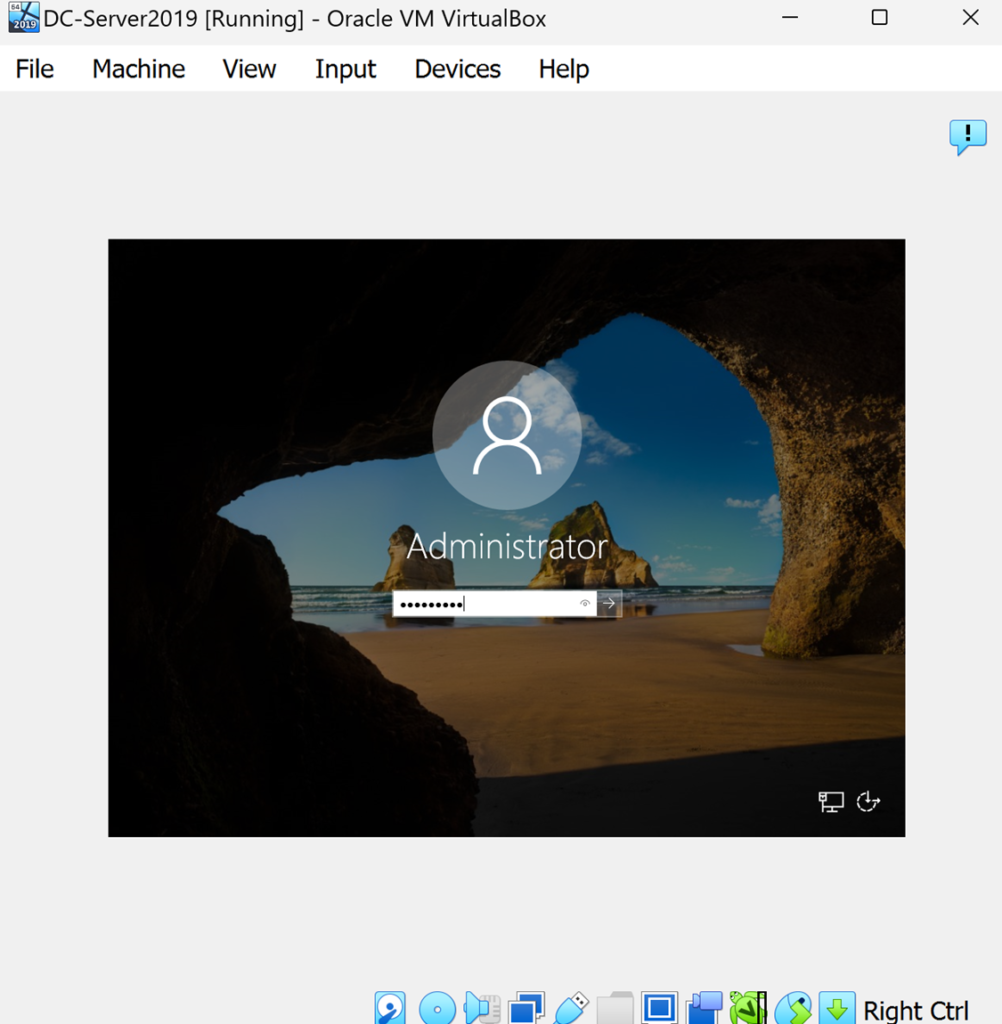
Task: Open the blue notification center alert icon
Action: click(x=967, y=136)
